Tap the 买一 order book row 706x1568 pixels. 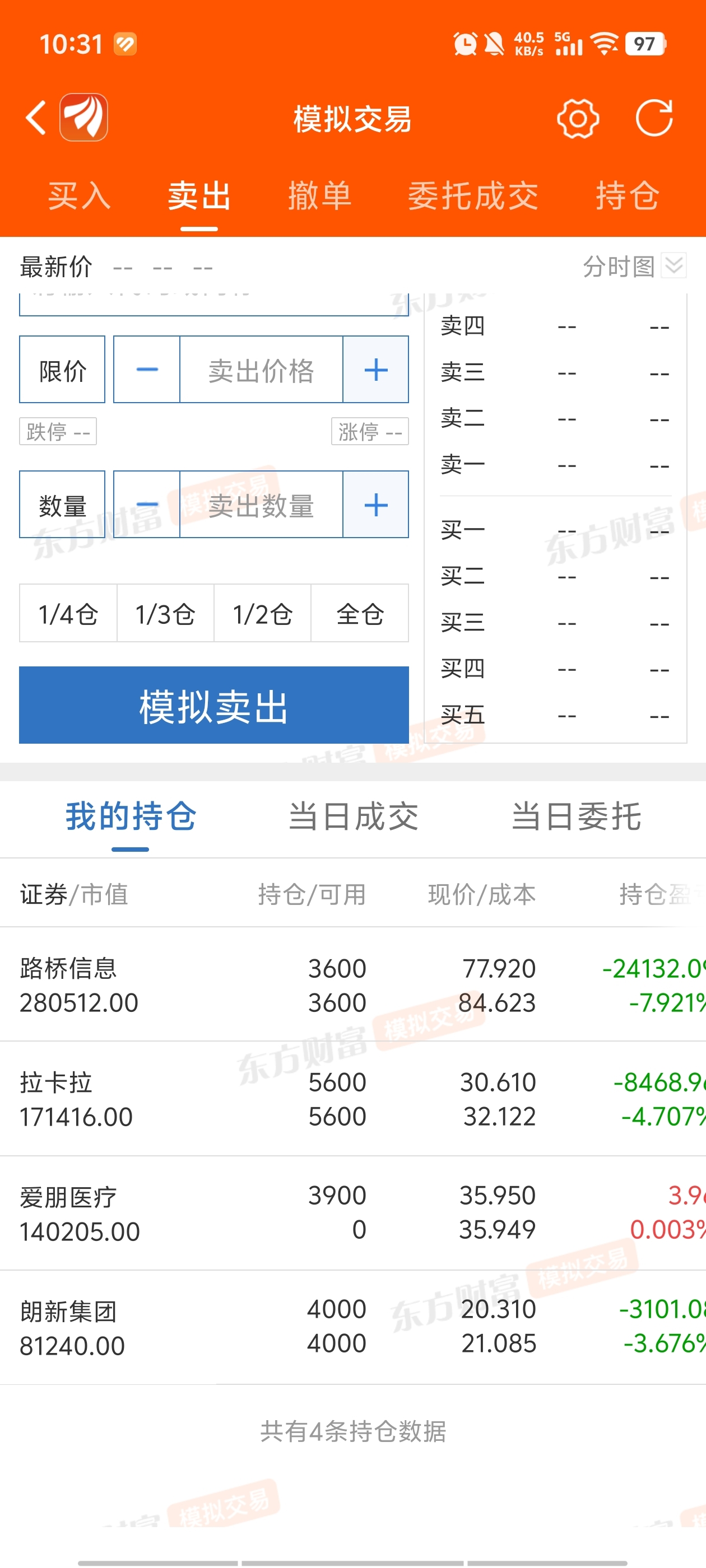(x=555, y=530)
